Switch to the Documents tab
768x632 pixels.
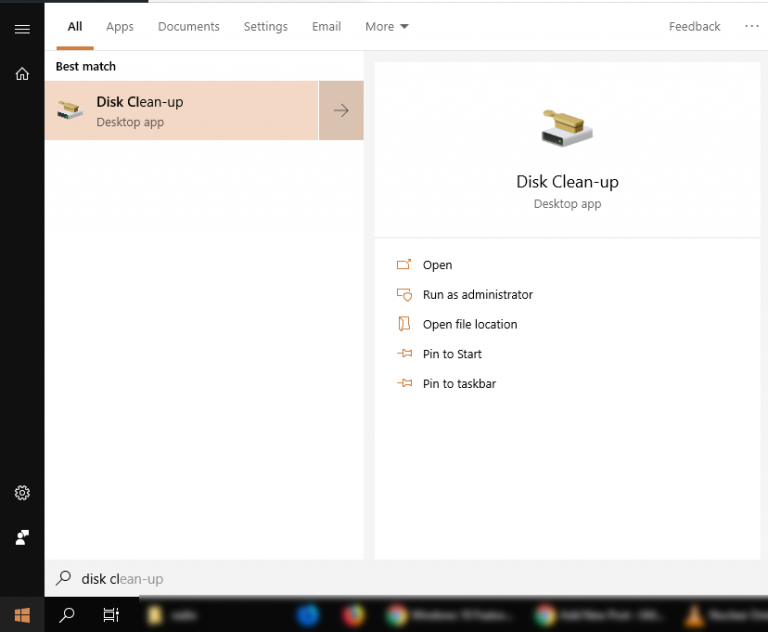189,26
